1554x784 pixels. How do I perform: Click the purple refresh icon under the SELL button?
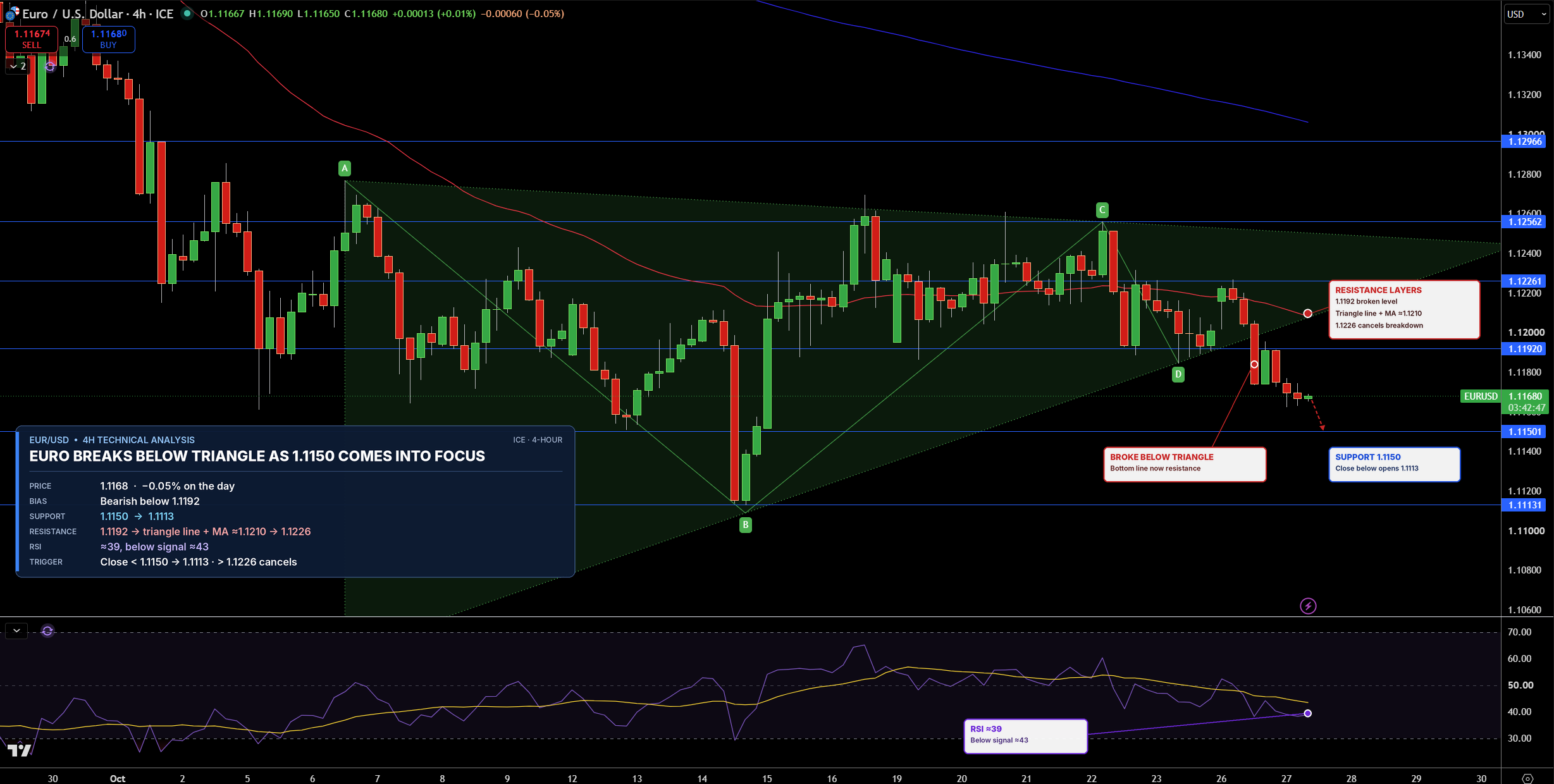click(x=50, y=66)
